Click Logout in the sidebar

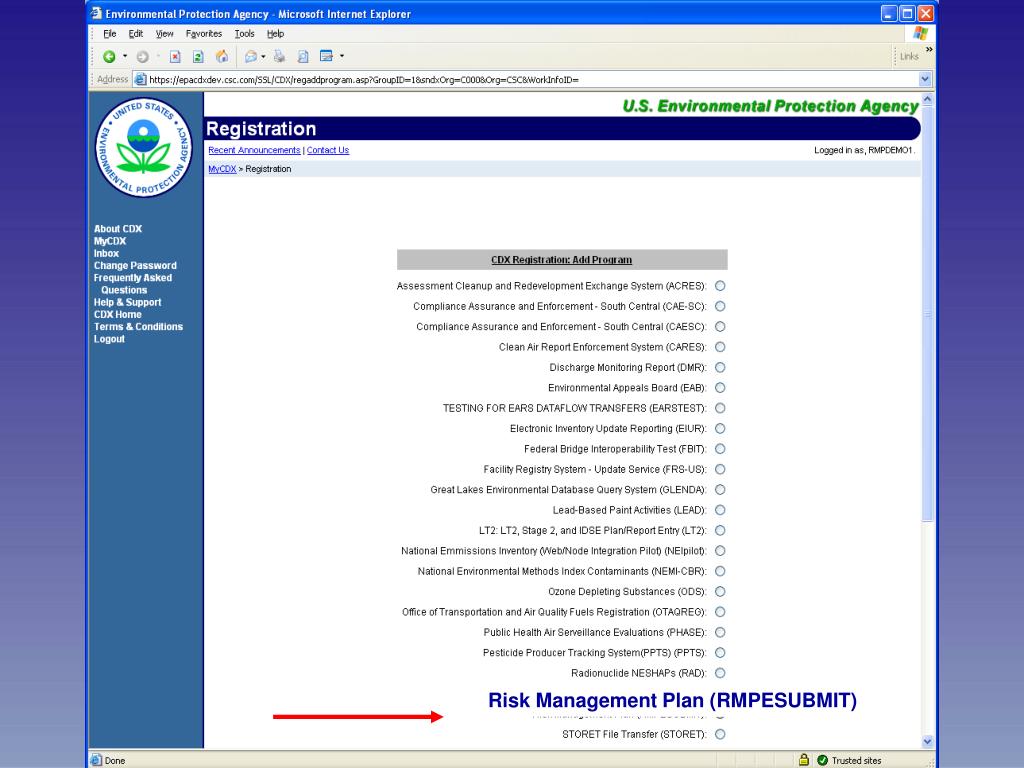point(109,339)
